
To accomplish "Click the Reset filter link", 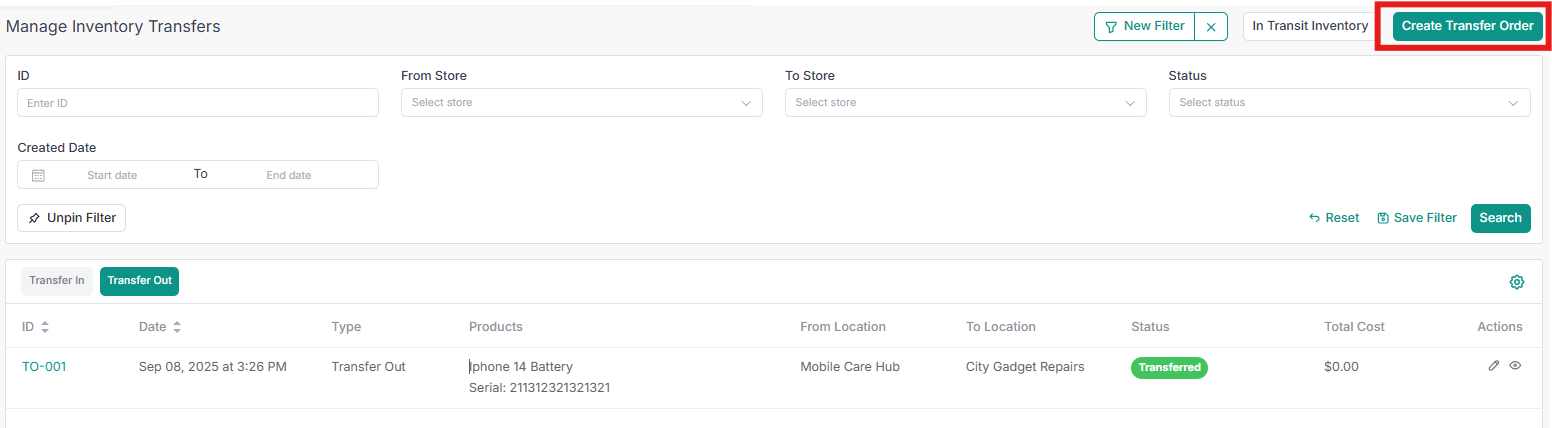I will coord(1334,218).
